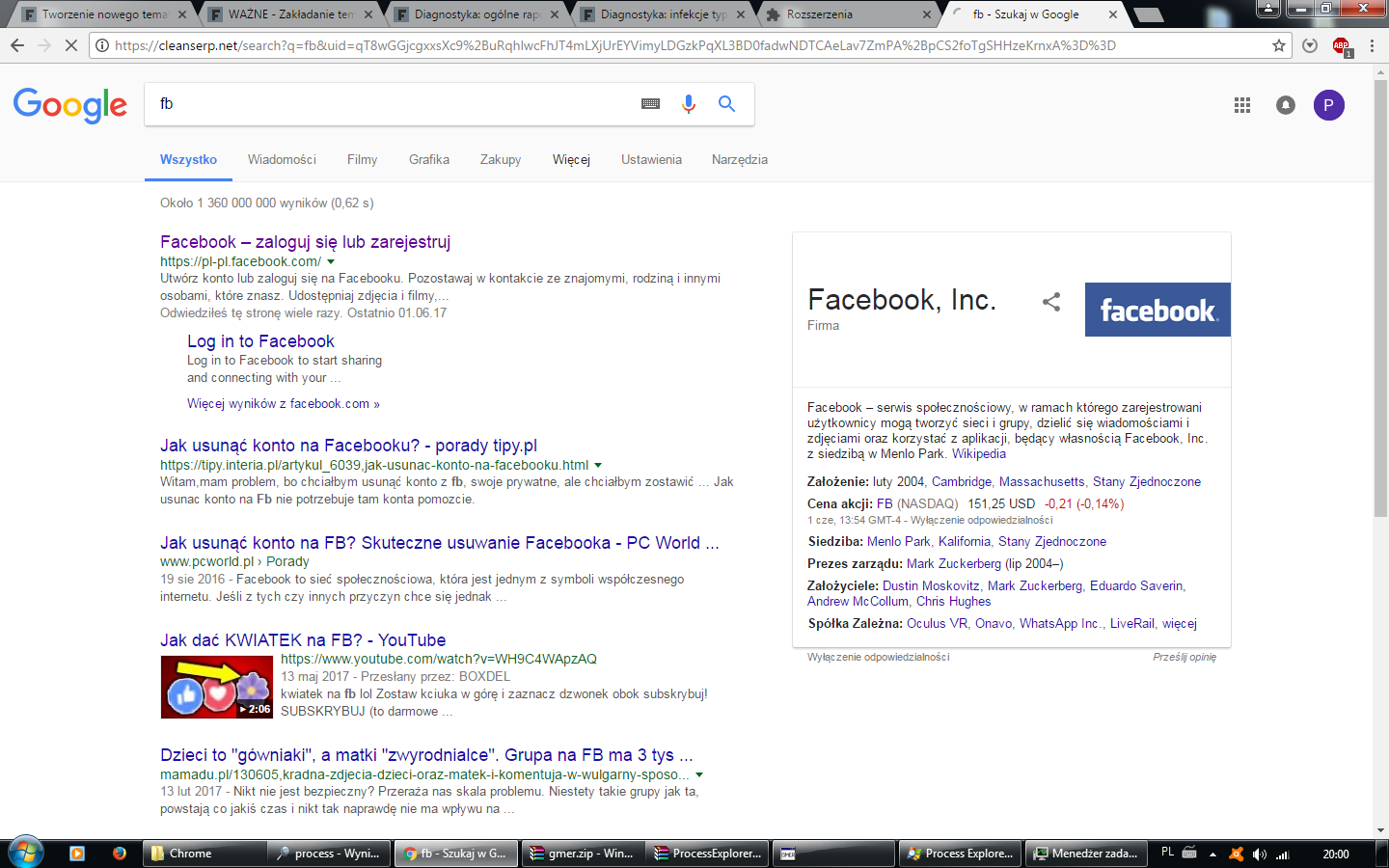Open media player icon in taskbar

pos(77,854)
